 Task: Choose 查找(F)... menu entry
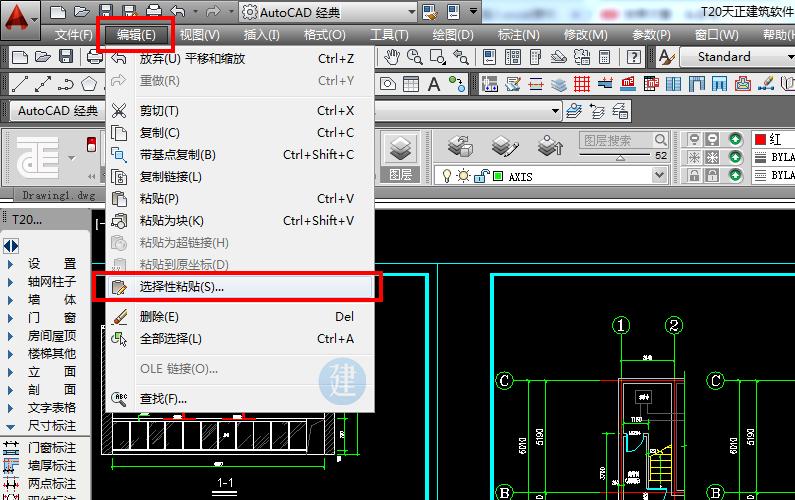tap(240, 399)
